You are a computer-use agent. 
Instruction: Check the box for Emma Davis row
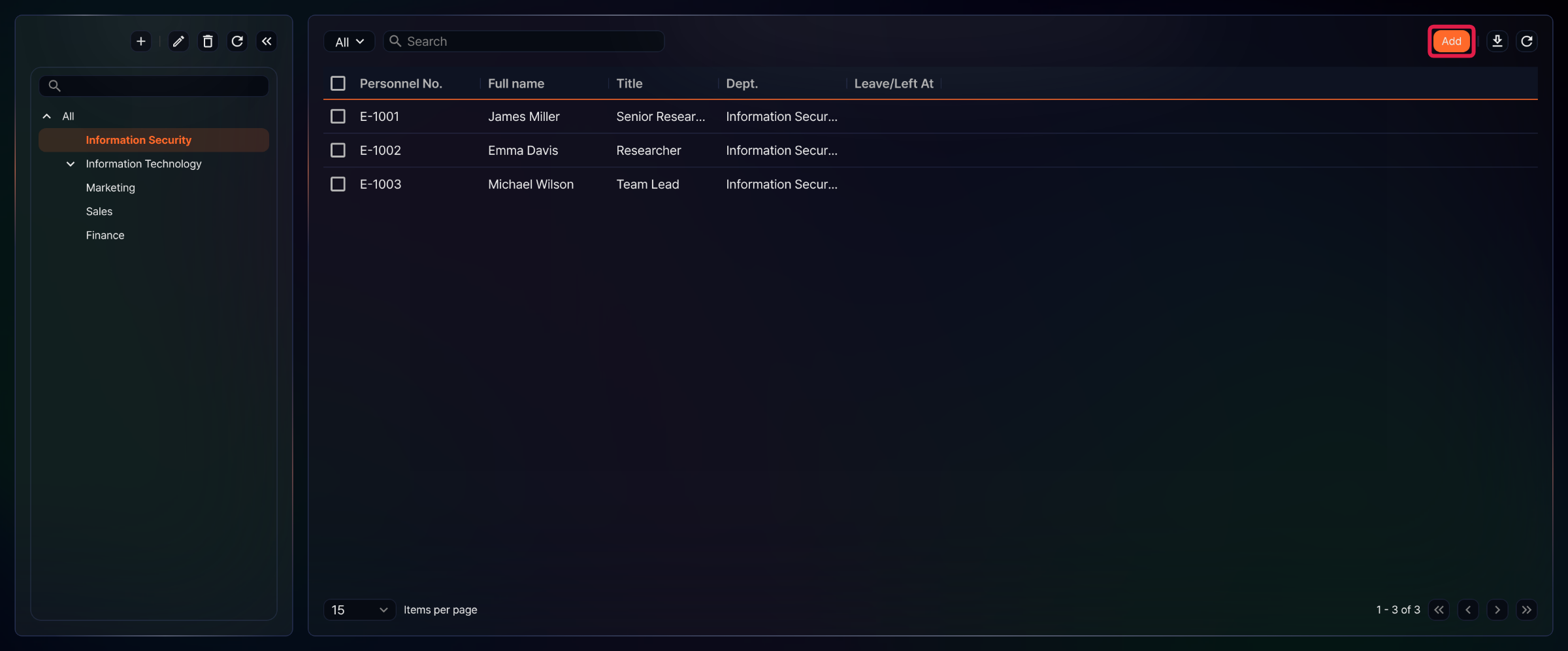click(338, 150)
